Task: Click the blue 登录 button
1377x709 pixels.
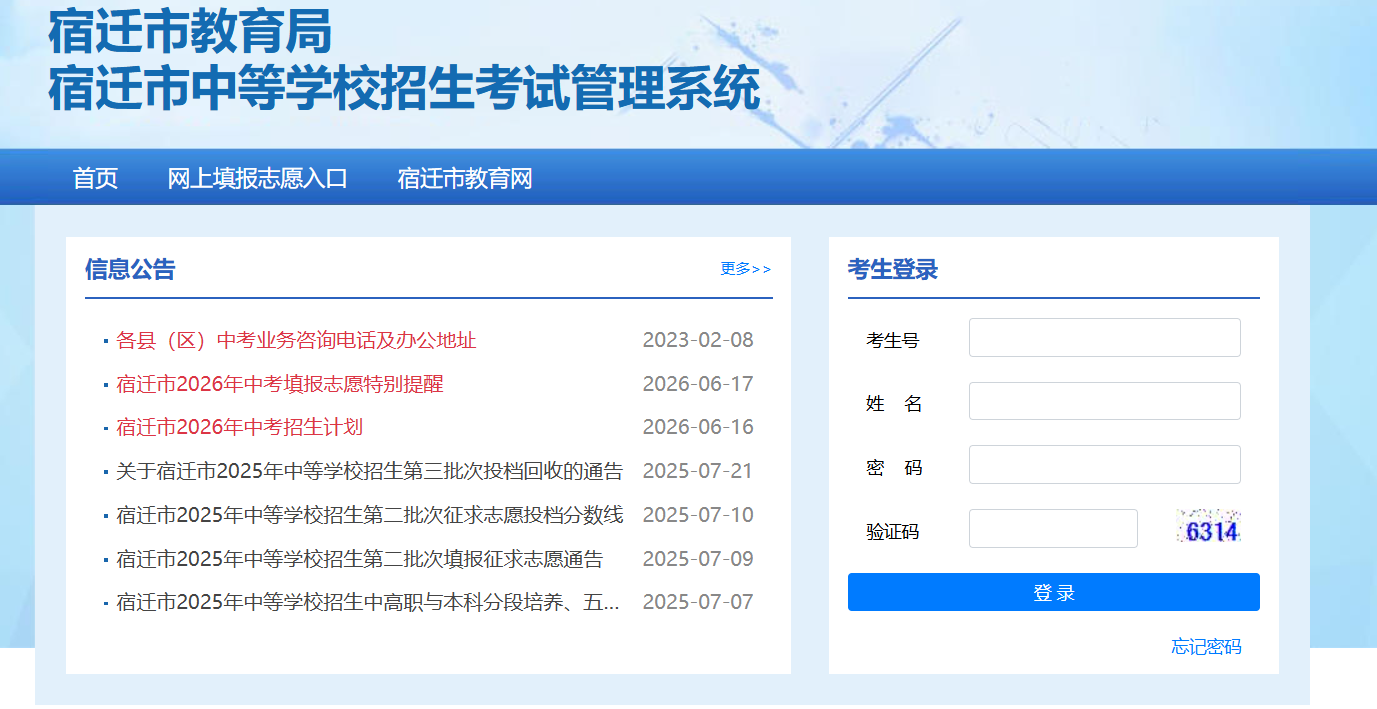Action: [1053, 592]
